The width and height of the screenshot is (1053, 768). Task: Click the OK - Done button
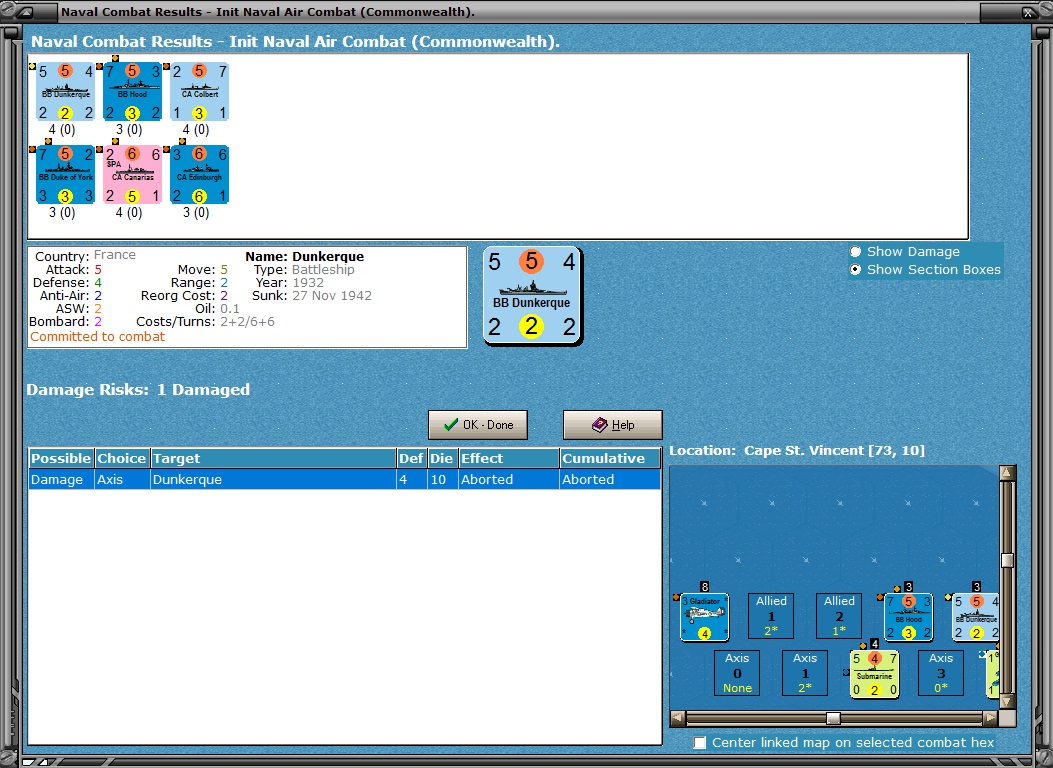click(478, 425)
